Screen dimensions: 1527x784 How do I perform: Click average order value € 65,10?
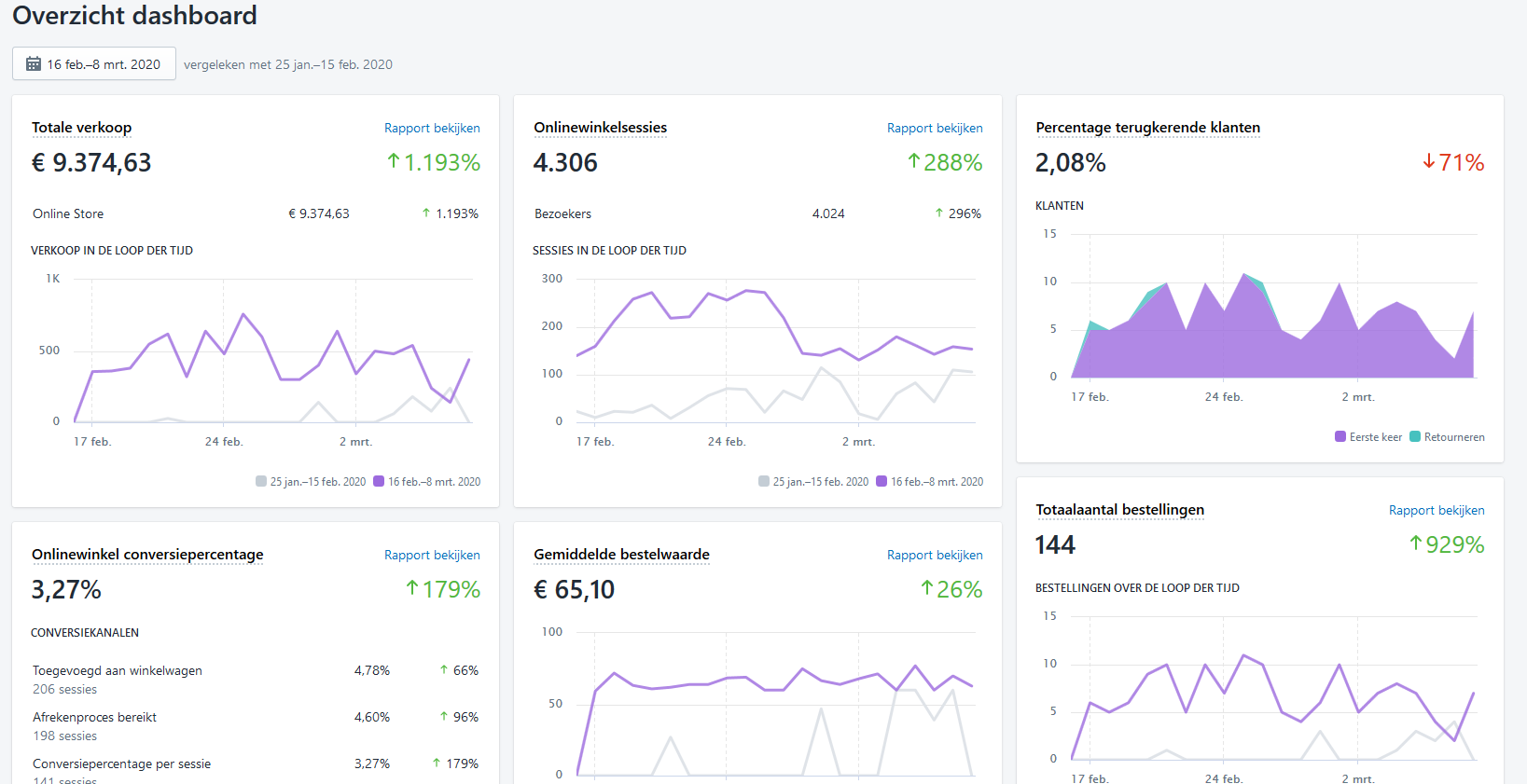575,590
